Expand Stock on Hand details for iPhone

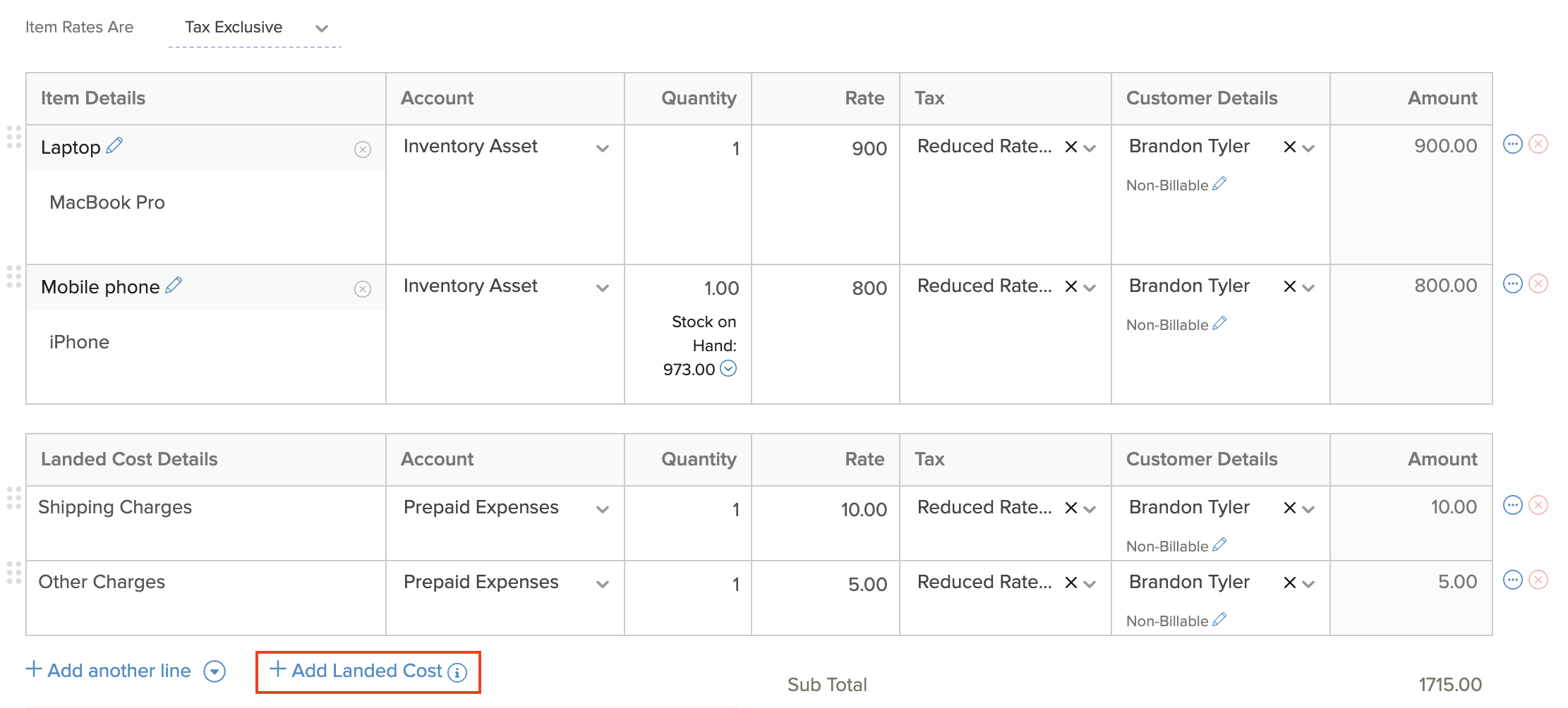click(730, 368)
